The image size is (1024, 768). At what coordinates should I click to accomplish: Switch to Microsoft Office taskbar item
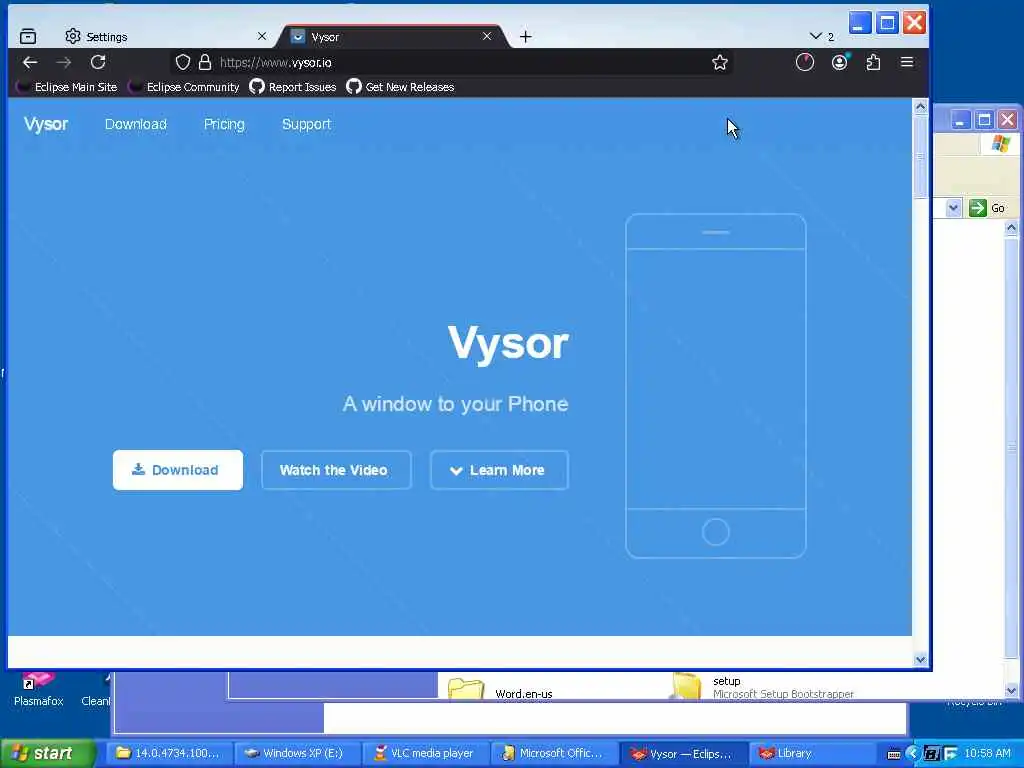pos(553,753)
